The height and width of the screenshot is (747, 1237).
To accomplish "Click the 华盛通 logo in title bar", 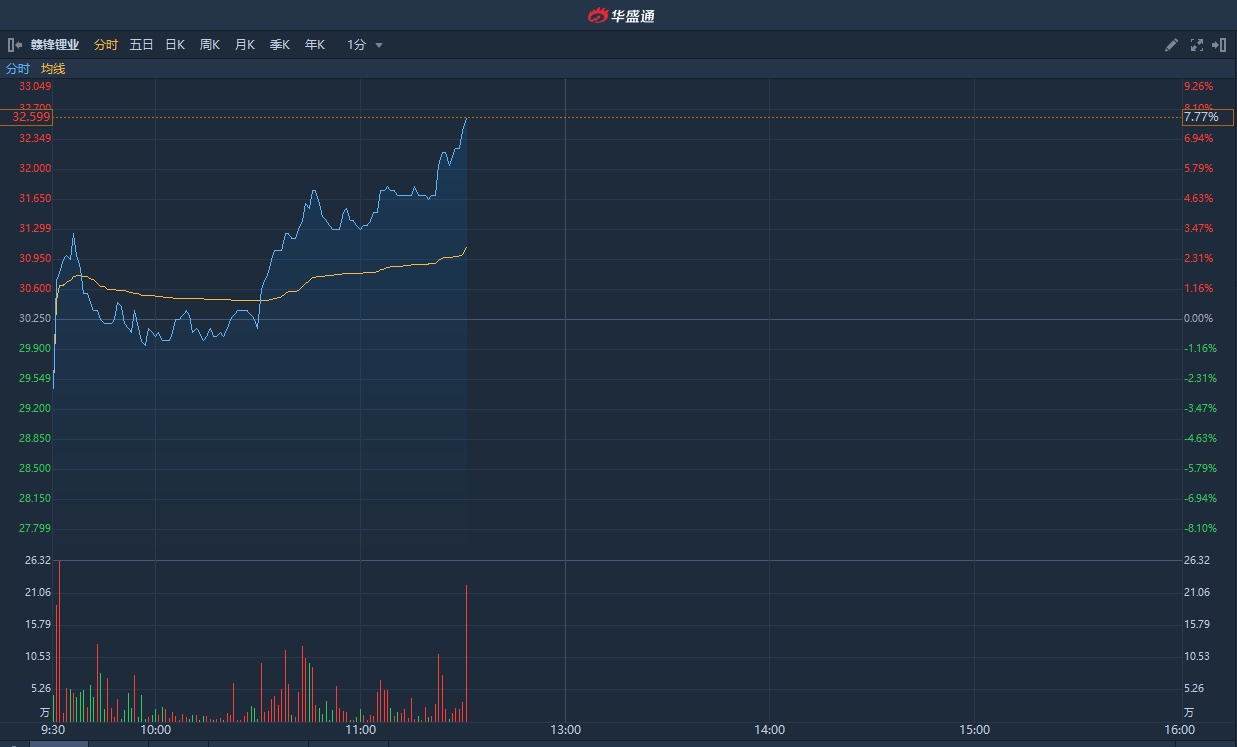I will [x=621, y=15].
